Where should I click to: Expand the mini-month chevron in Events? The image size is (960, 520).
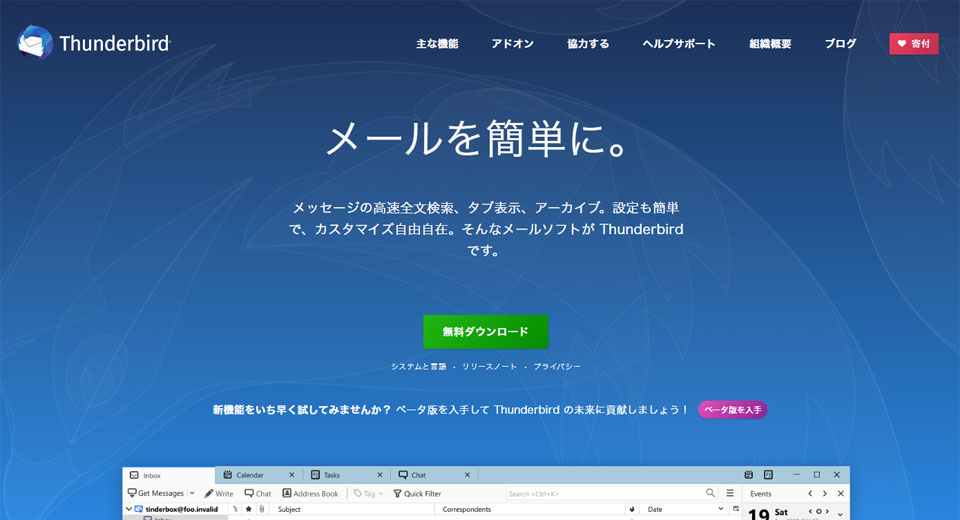tap(841, 513)
